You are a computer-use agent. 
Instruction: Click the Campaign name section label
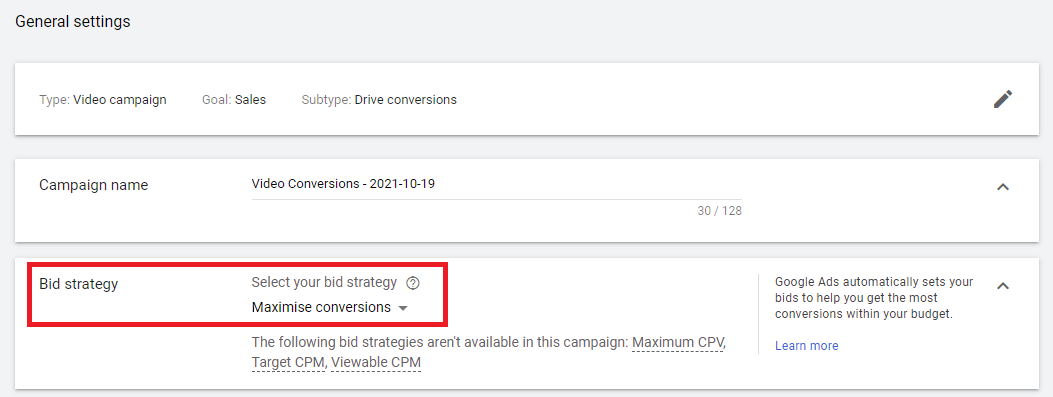tap(94, 185)
